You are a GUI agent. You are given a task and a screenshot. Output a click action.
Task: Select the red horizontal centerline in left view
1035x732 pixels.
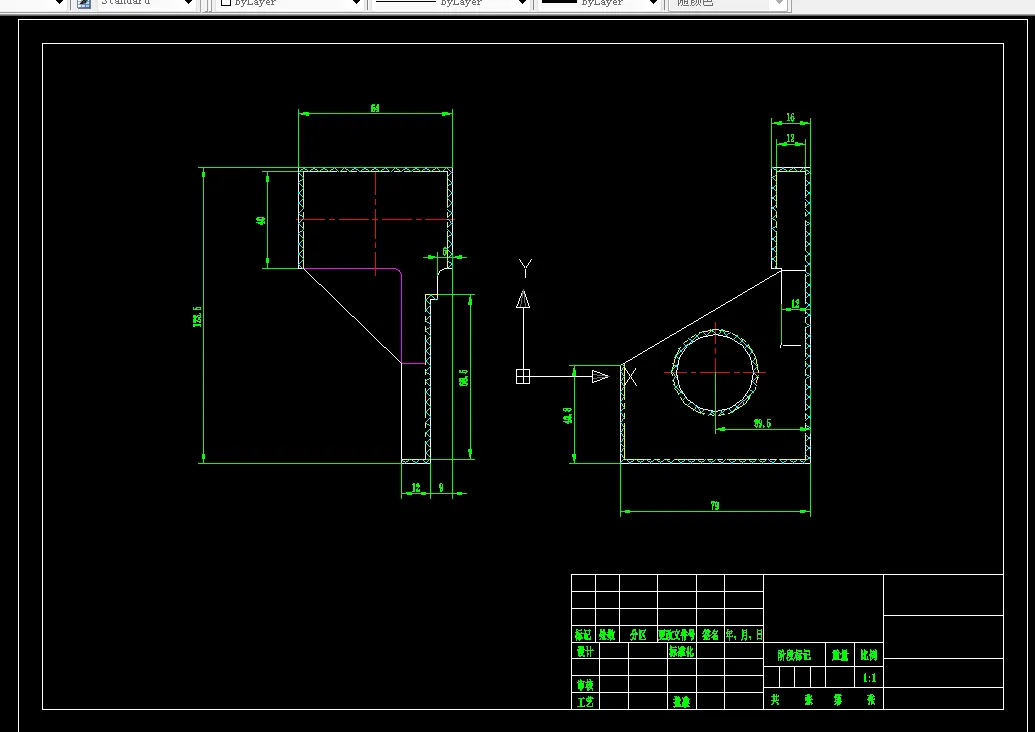coord(375,219)
